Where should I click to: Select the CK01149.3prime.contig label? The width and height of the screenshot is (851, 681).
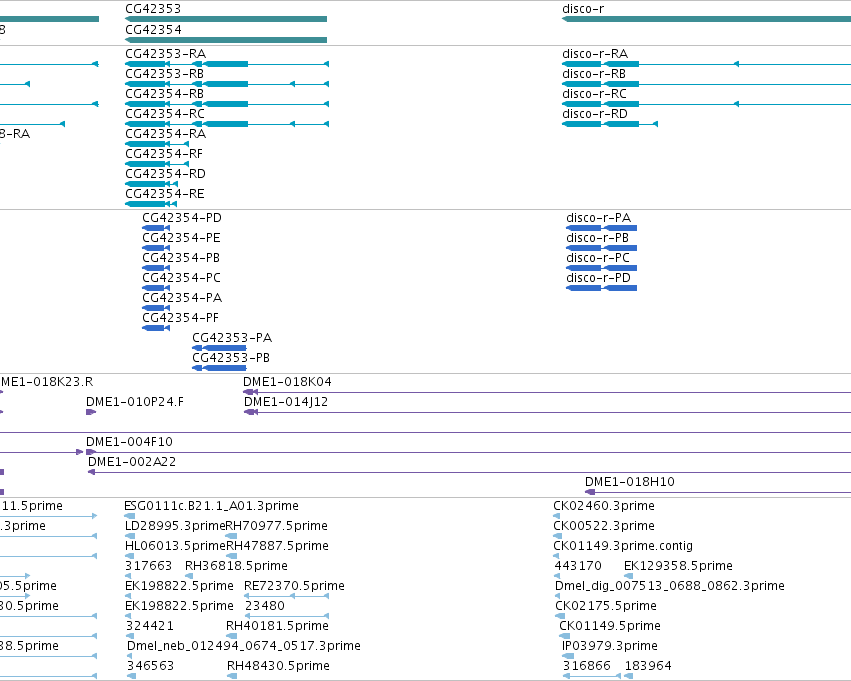623,546
